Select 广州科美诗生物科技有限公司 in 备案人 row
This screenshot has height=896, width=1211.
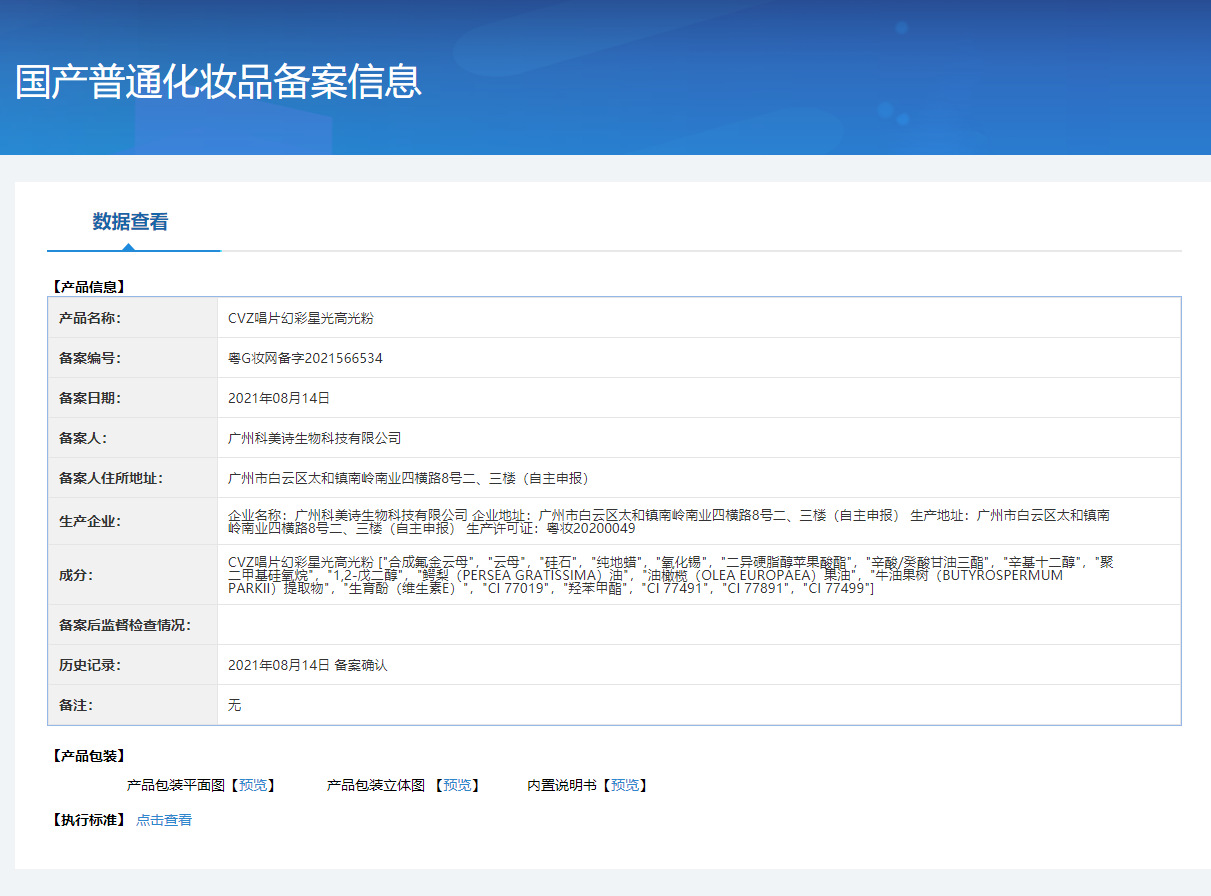click(x=314, y=438)
